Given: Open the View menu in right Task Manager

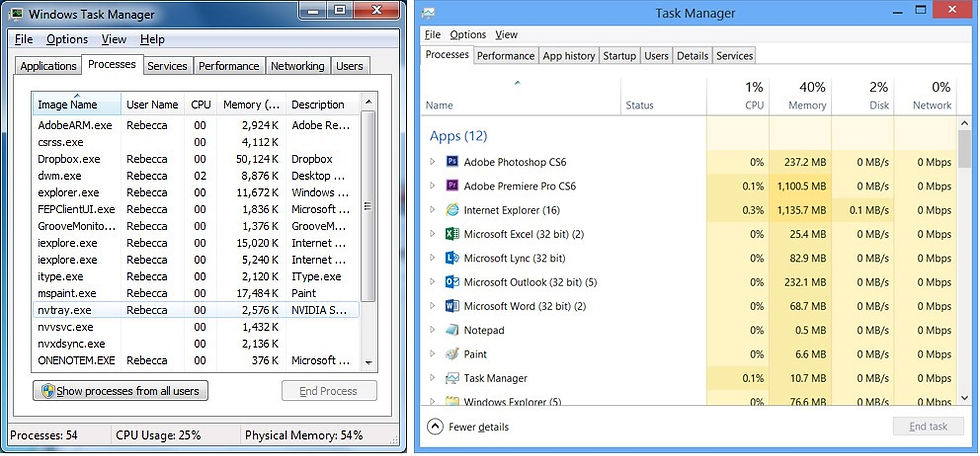Looking at the screenshot, I should [506, 34].
